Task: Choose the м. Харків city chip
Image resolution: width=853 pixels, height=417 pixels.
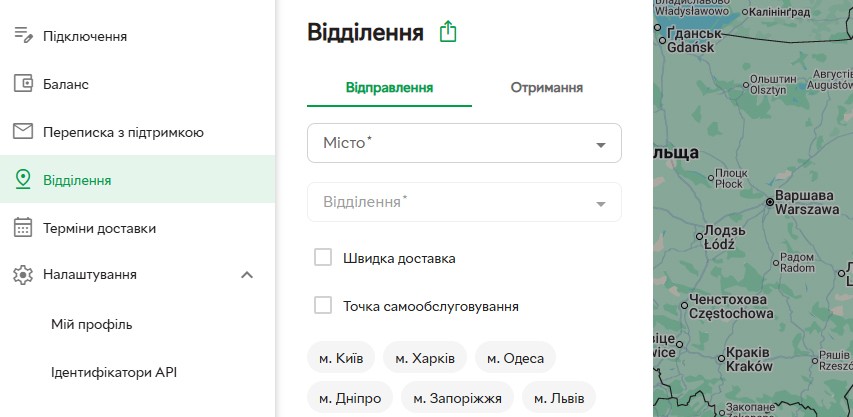Action: [x=425, y=358]
